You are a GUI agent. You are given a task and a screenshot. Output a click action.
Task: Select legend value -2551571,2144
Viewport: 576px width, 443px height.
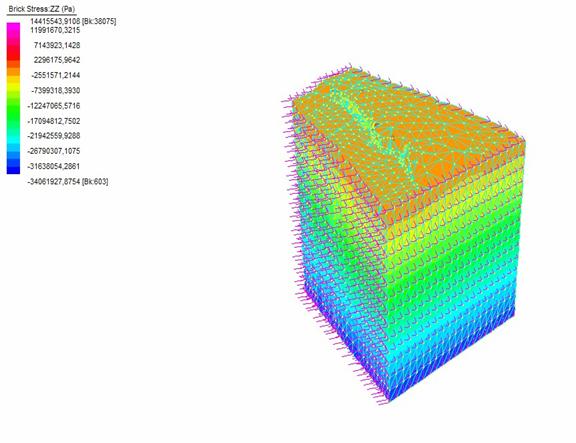click(x=55, y=75)
